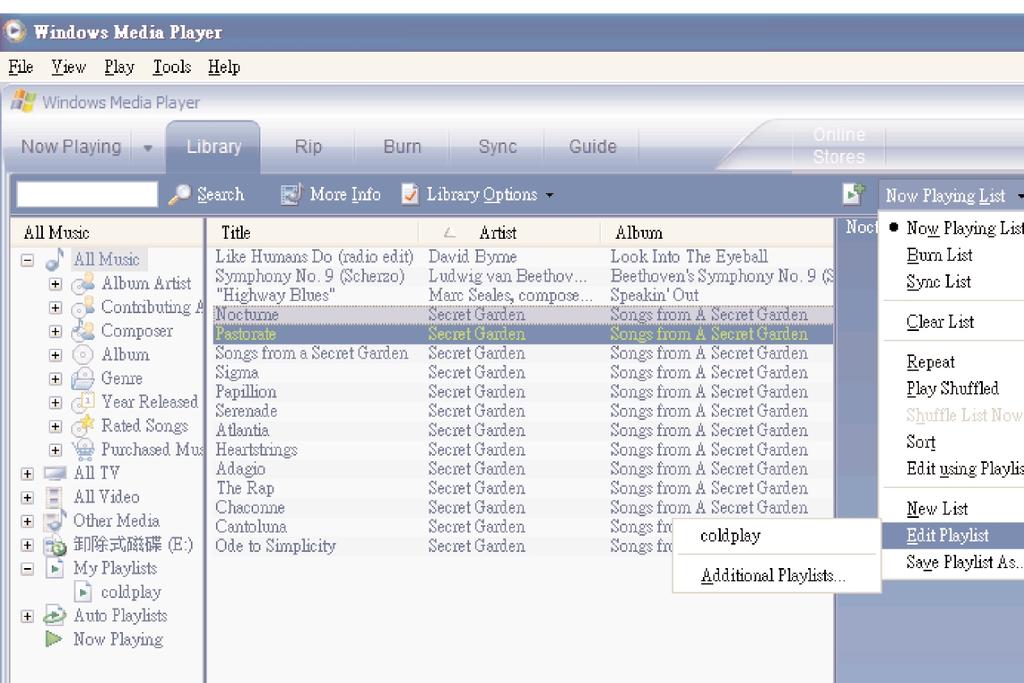
Task: Expand the All TV node
Action: point(27,473)
